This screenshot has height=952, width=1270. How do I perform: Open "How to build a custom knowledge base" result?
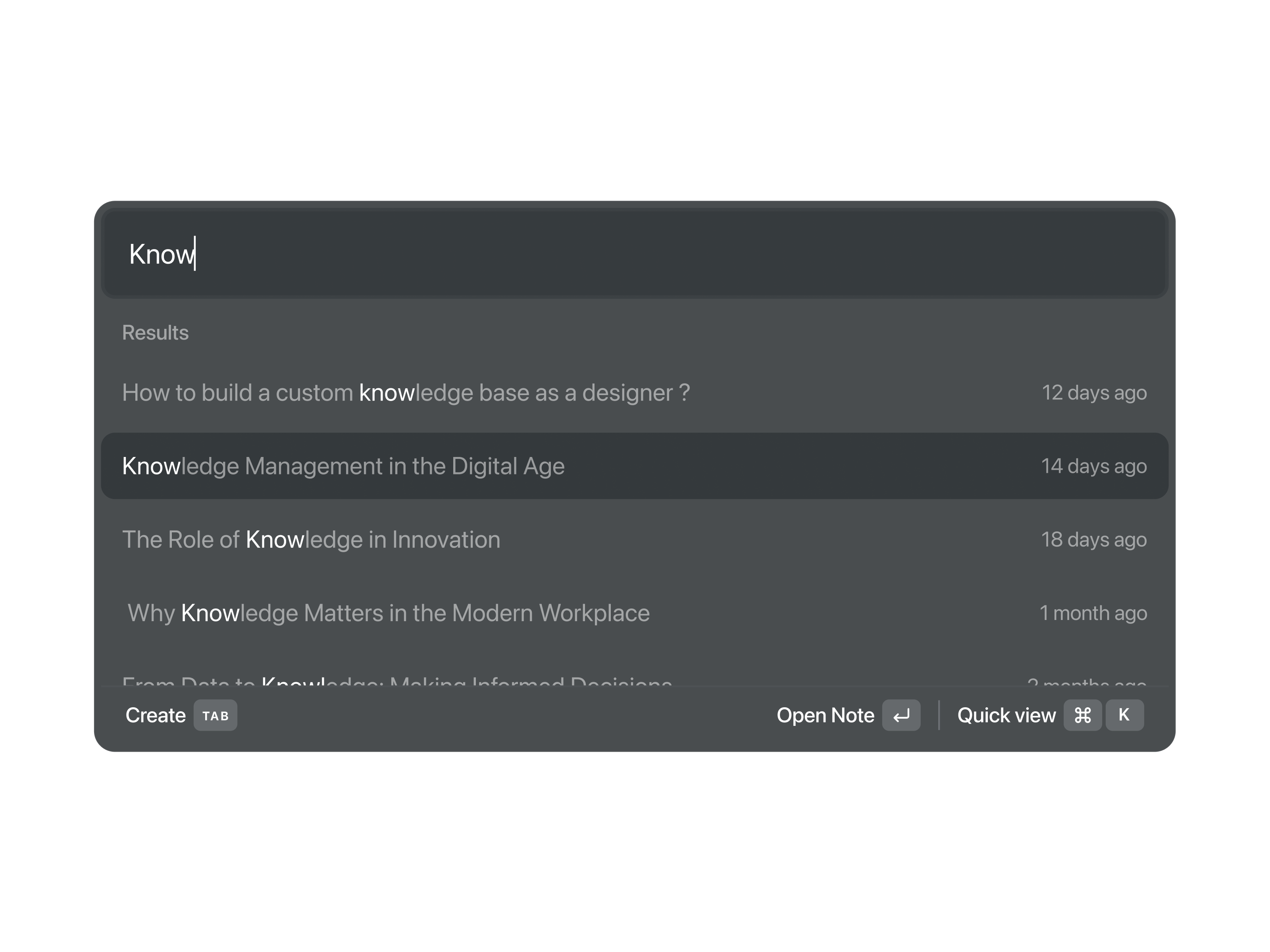pyautogui.click(x=406, y=393)
